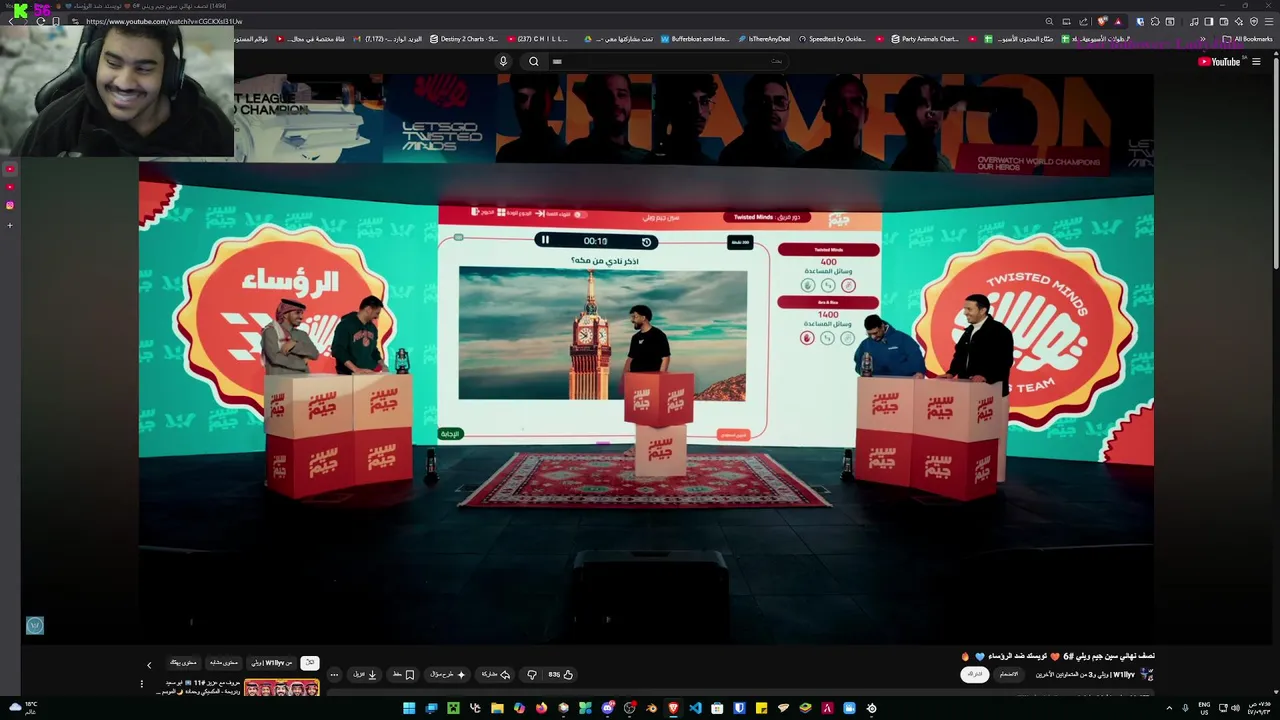Screen dimensions: 1280x720
Task: Open the Minecraft creeper icon in taskbar
Action: 453,708
